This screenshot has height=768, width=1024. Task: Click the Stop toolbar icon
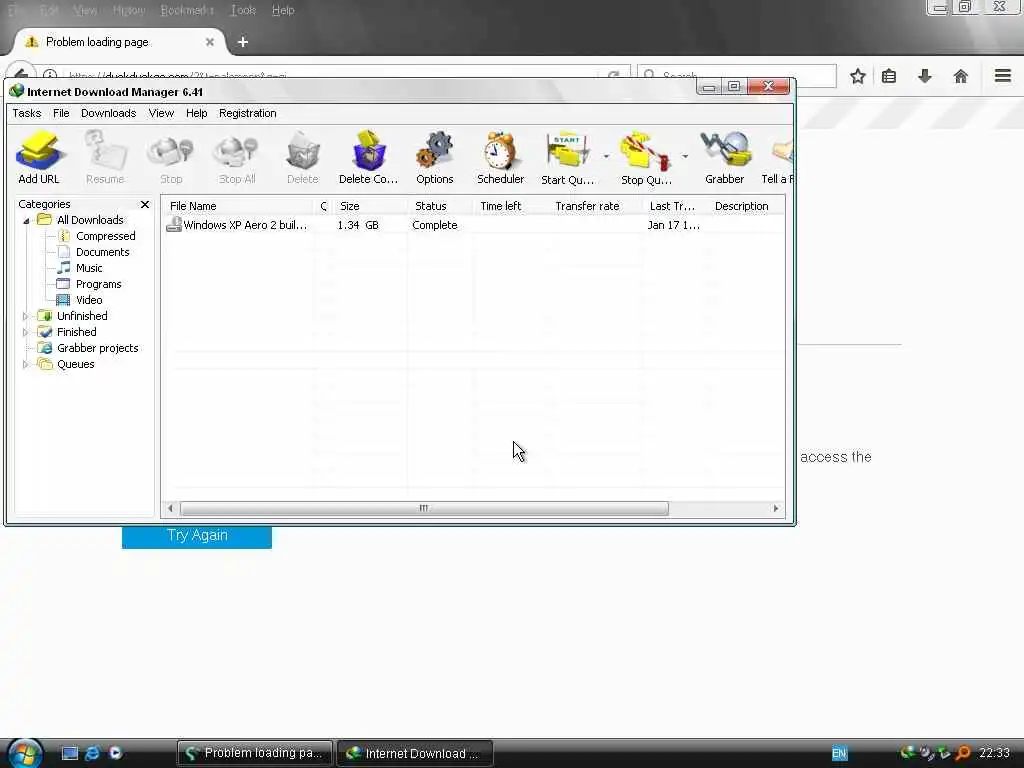171,157
